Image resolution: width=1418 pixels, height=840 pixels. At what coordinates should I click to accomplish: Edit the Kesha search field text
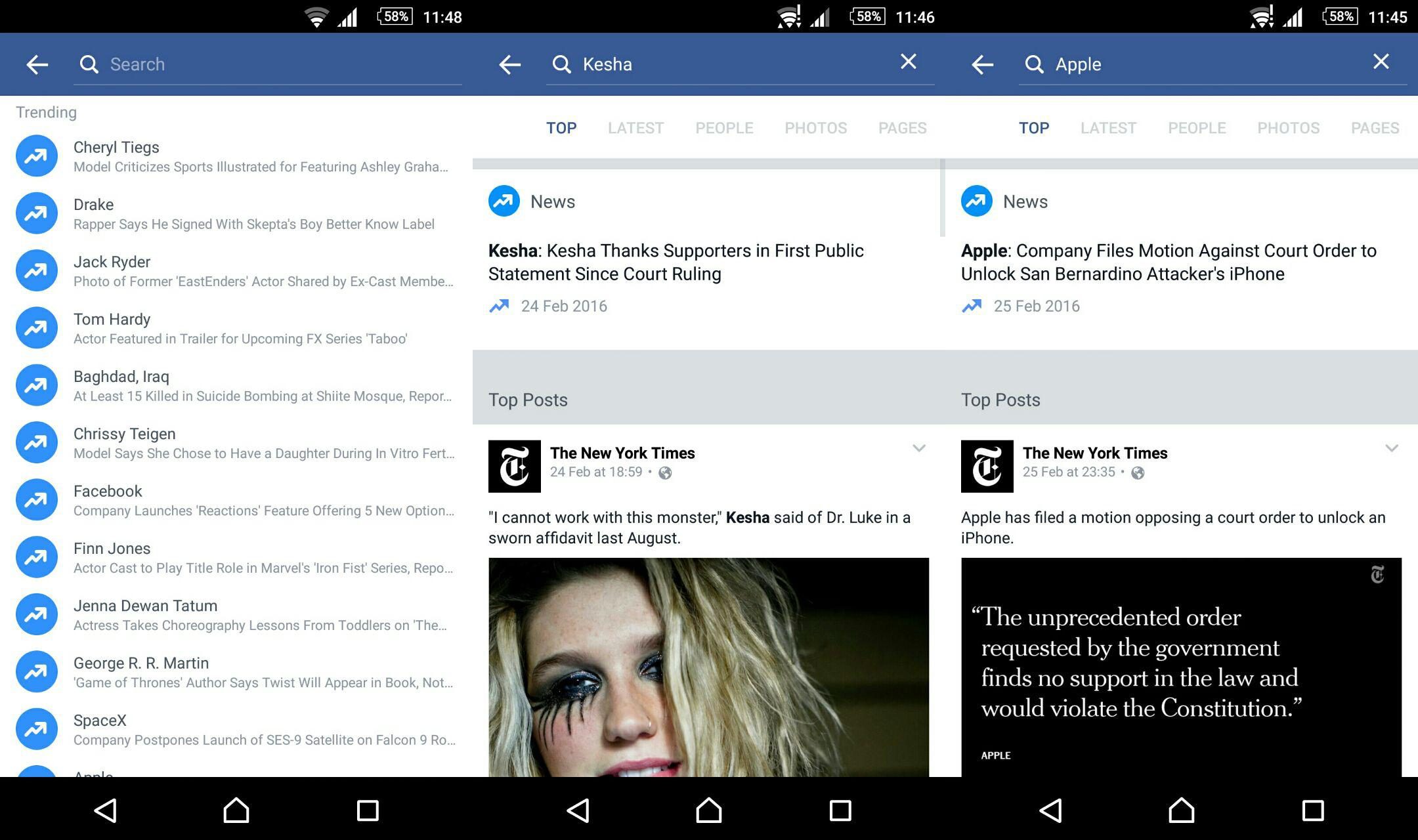740,64
